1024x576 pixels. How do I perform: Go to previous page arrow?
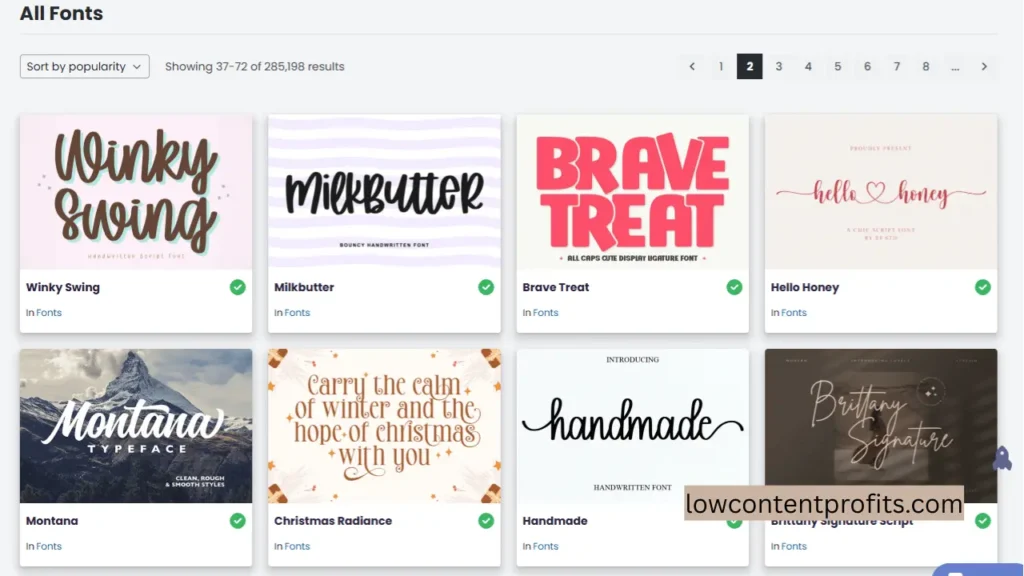click(x=692, y=67)
